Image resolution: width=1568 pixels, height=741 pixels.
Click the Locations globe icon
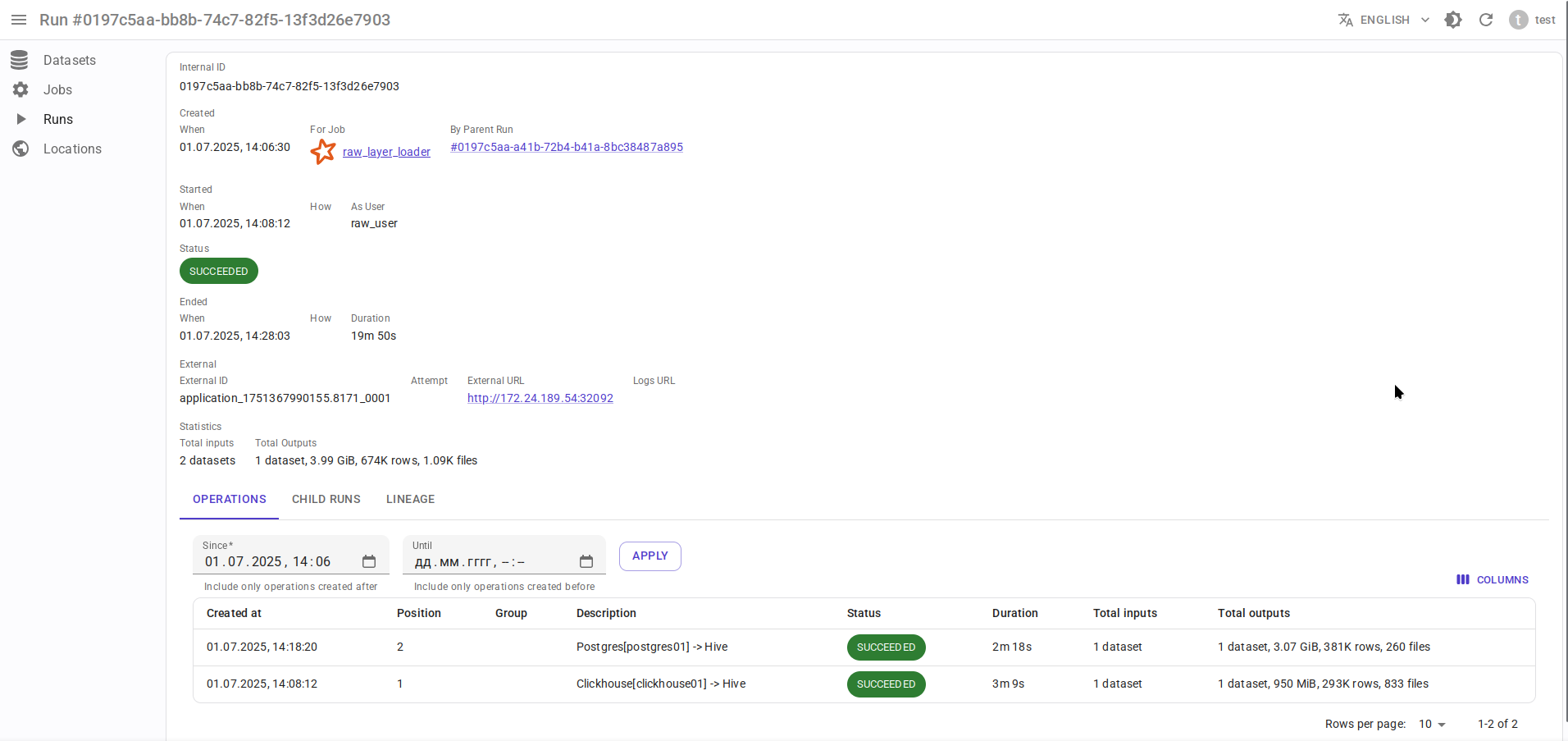(x=21, y=149)
